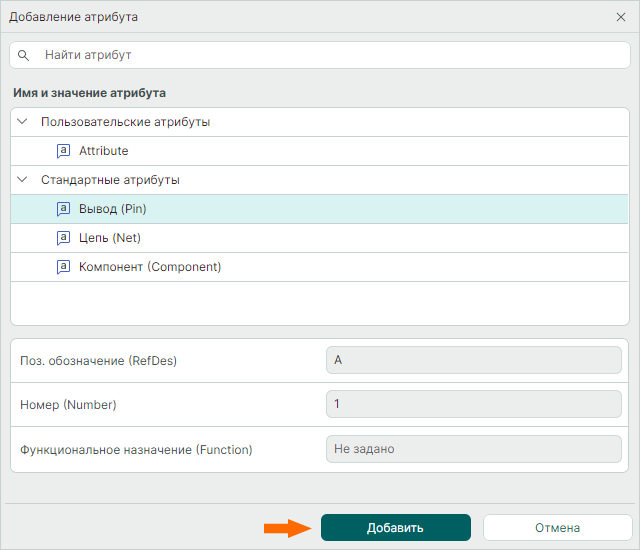
Task: Click the magnifier search icon
Action: pos(24,55)
